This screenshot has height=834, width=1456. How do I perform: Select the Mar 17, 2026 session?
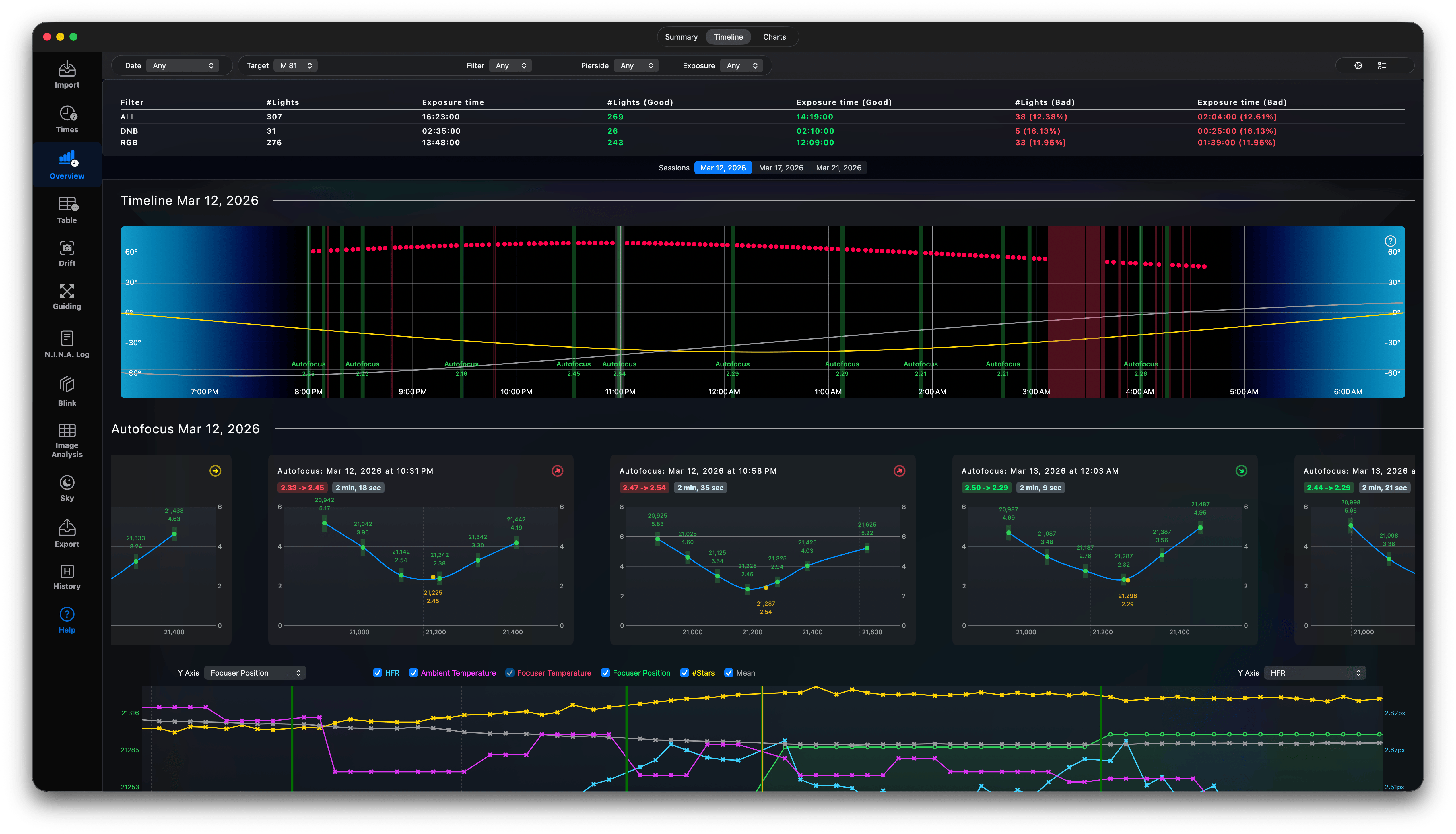781,168
